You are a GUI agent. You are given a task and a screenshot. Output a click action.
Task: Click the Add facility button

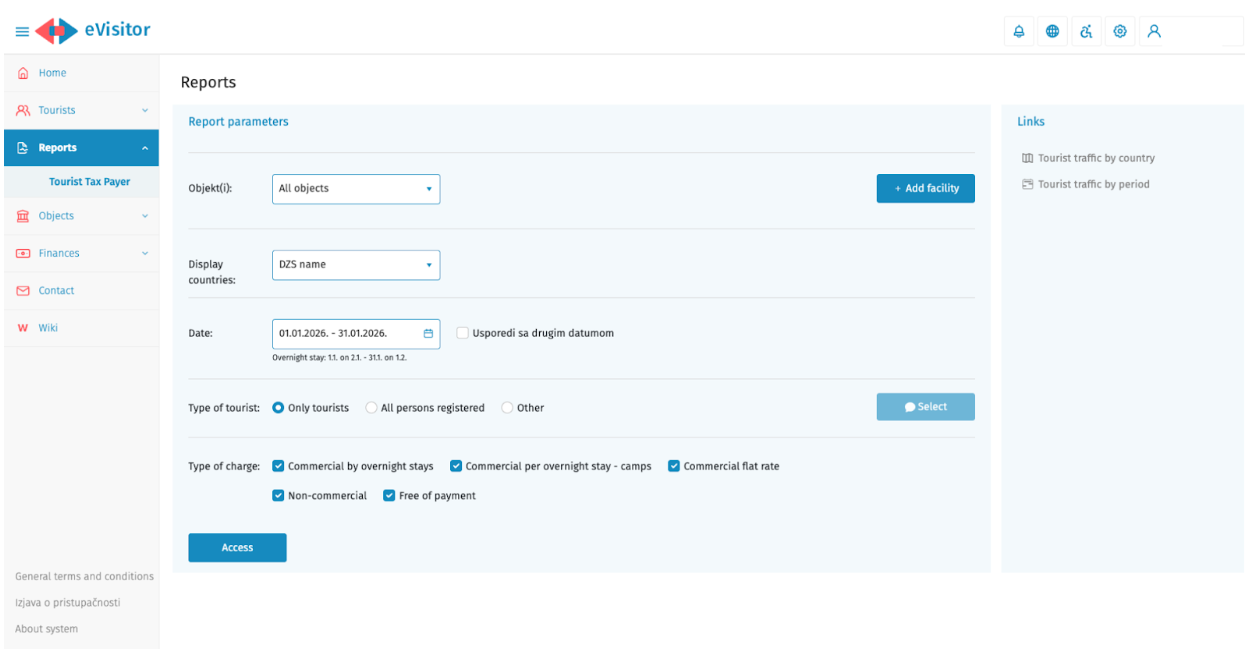coord(925,188)
